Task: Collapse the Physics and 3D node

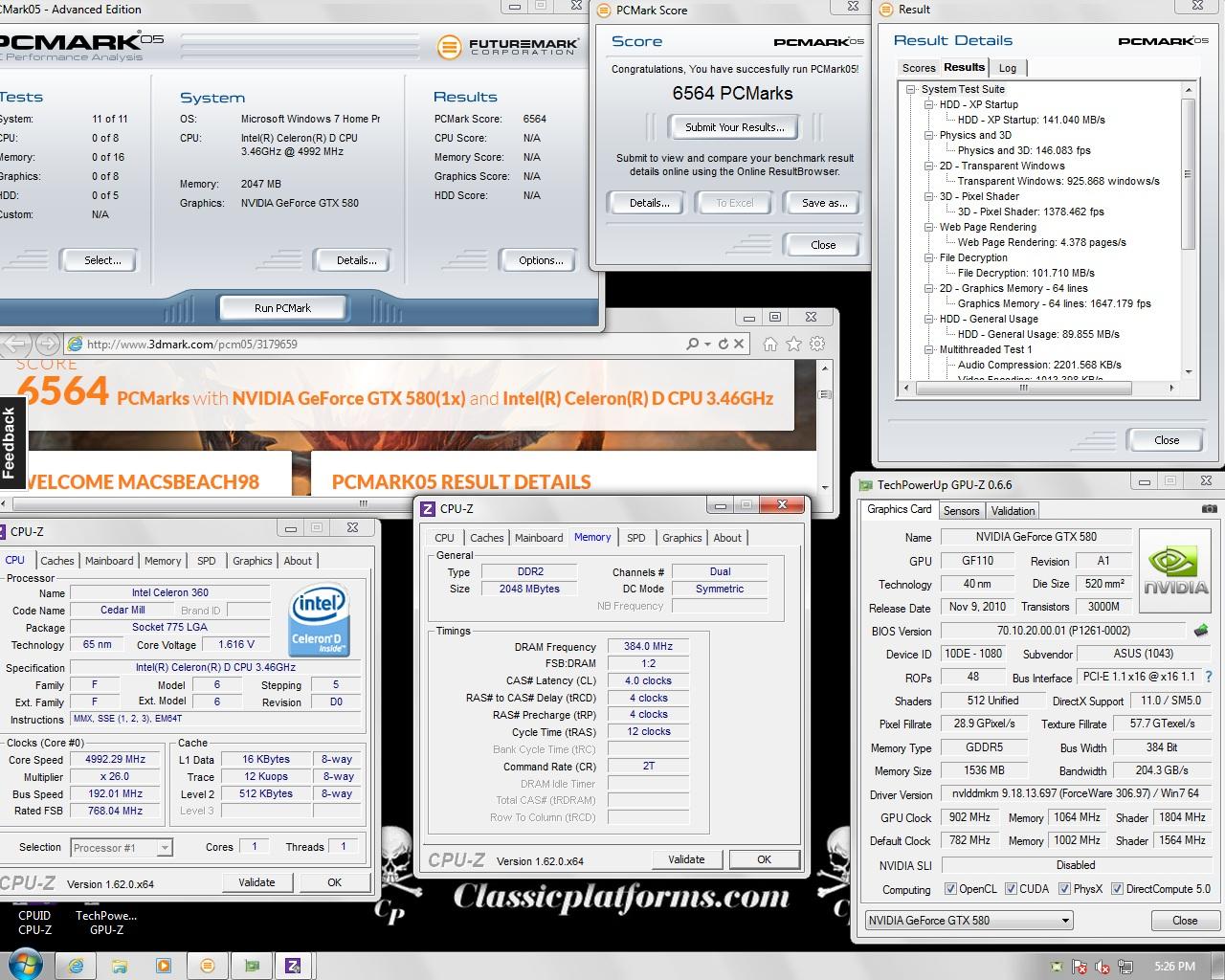Action: tap(928, 135)
